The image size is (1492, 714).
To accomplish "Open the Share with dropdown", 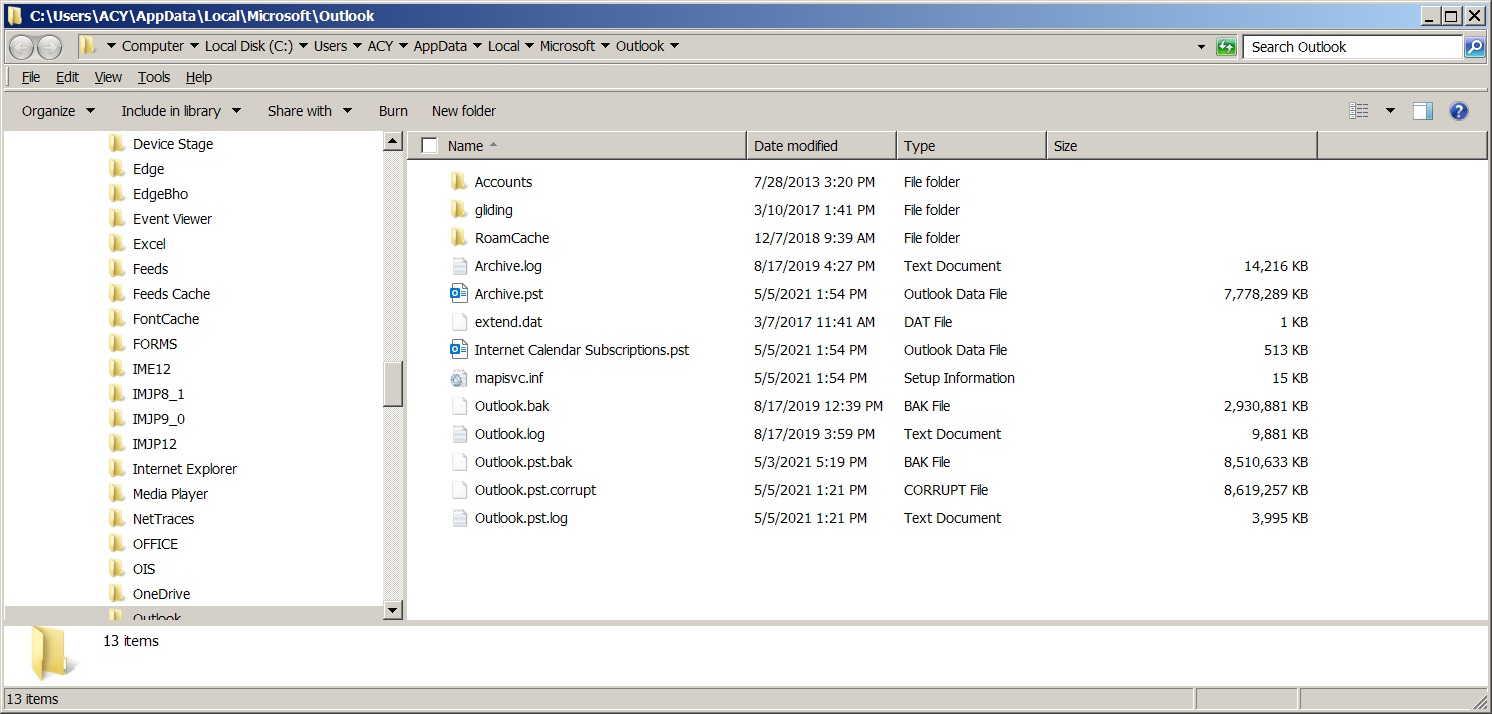I will pyautogui.click(x=310, y=111).
